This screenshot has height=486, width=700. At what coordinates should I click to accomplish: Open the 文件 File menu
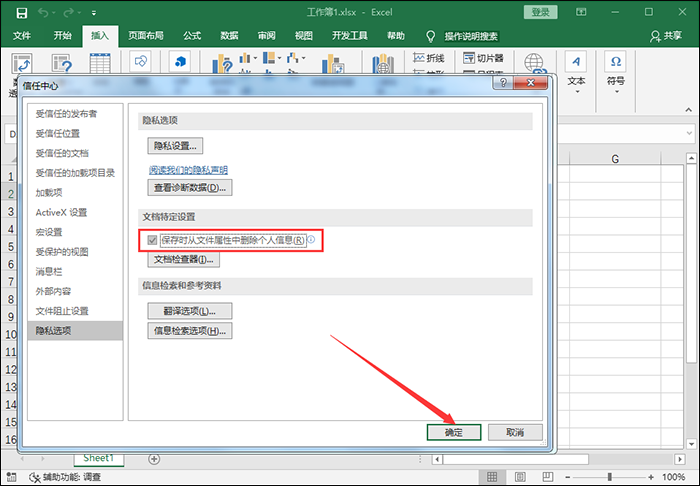click(x=21, y=36)
